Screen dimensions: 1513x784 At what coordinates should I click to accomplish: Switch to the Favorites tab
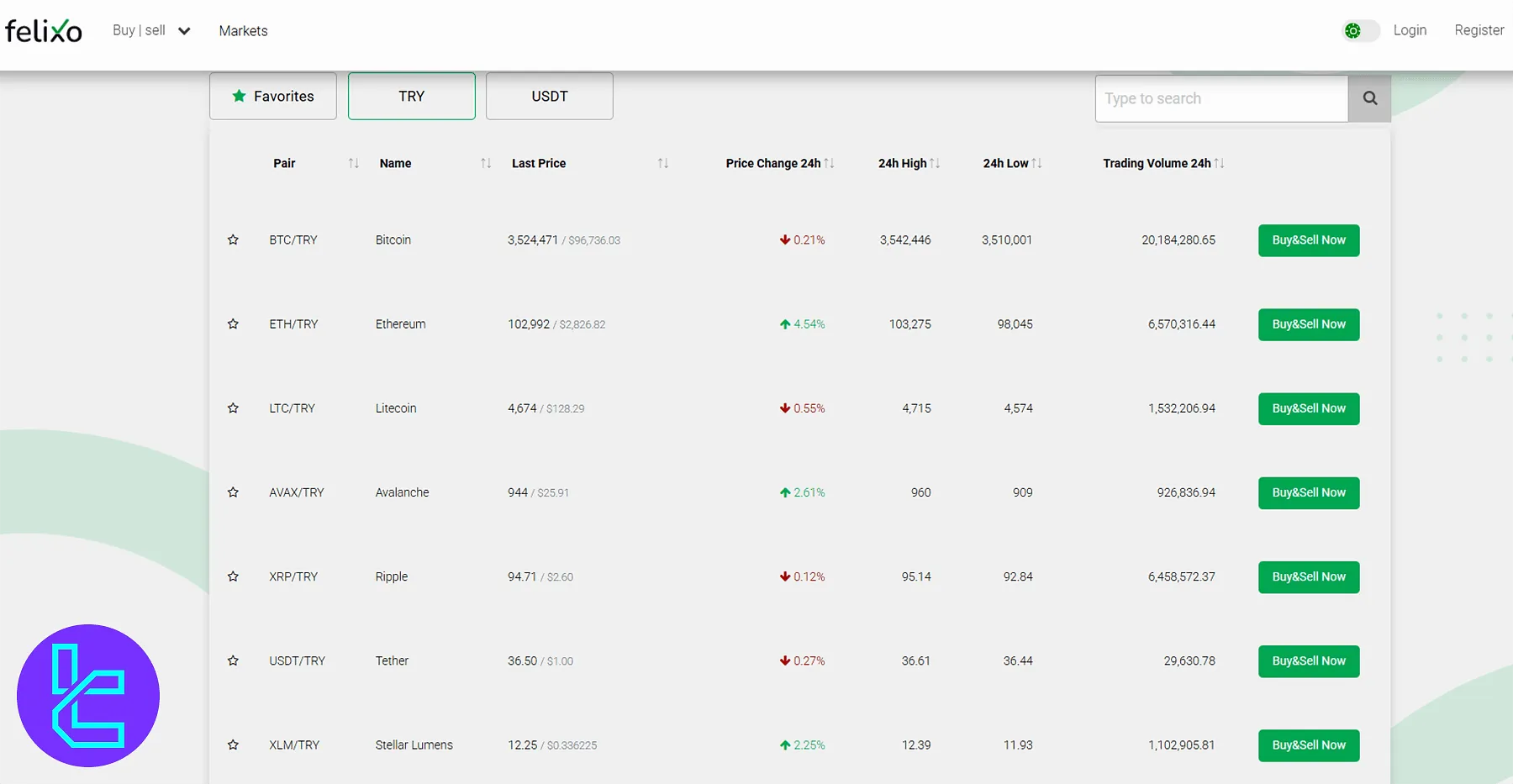pos(273,96)
